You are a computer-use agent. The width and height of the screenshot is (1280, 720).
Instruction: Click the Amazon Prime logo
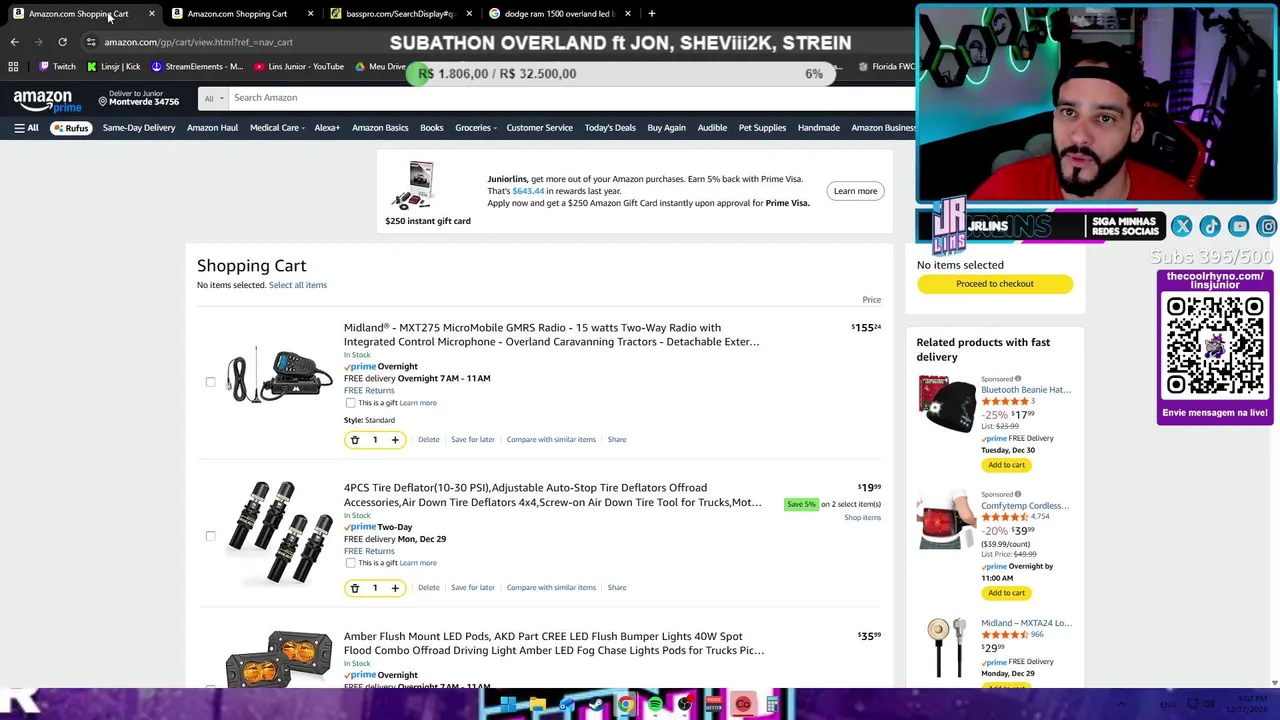(47, 101)
